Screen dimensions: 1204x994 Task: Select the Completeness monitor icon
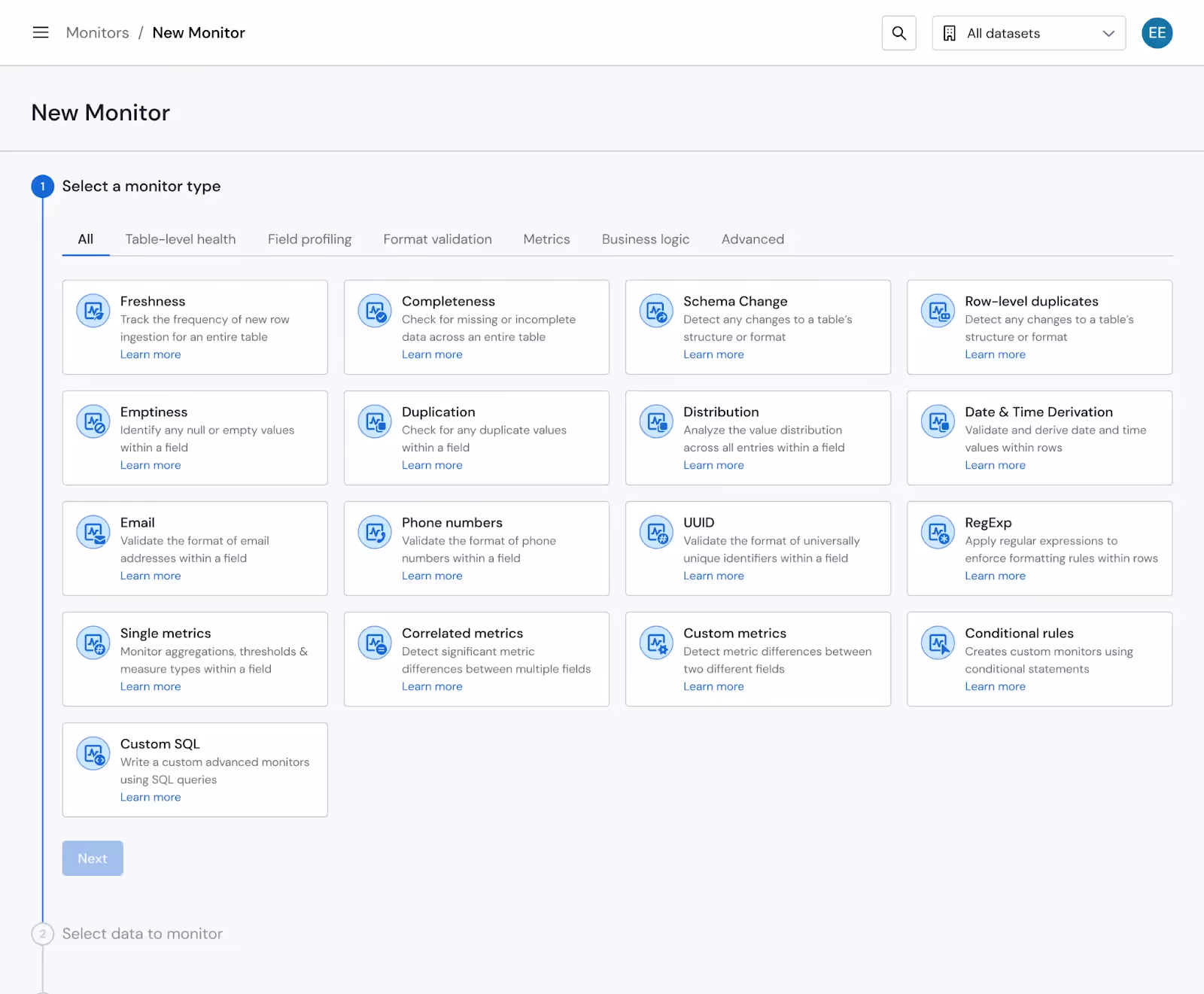pos(375,311)
